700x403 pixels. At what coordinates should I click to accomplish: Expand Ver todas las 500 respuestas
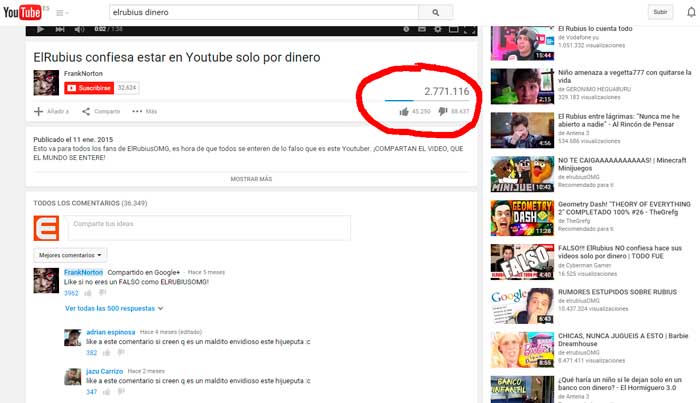pyautogui.click(x=110, y=308)
